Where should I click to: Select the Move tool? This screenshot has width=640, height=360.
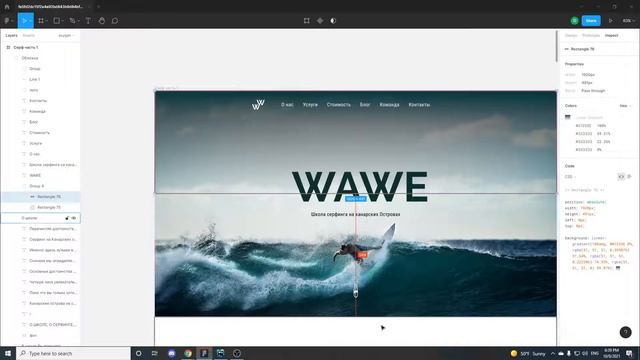(24, 20)
